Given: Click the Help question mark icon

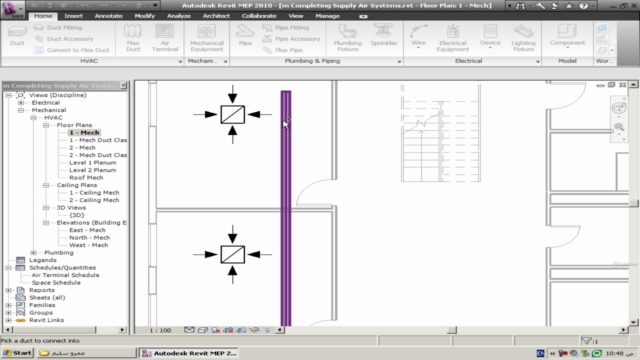Looking at the screenshot, I should (584, 6).
